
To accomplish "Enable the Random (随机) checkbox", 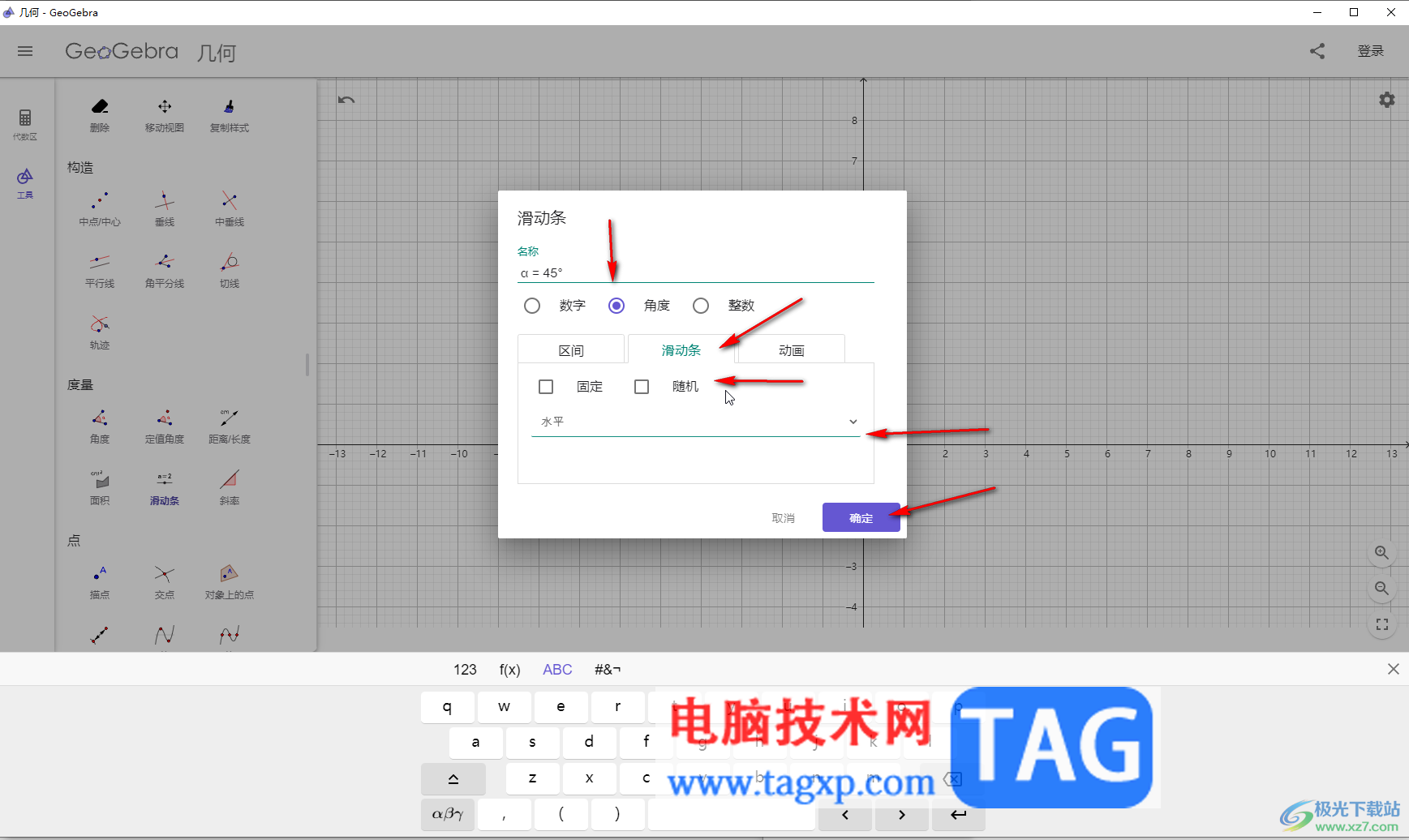I will [x=642, y=387].
